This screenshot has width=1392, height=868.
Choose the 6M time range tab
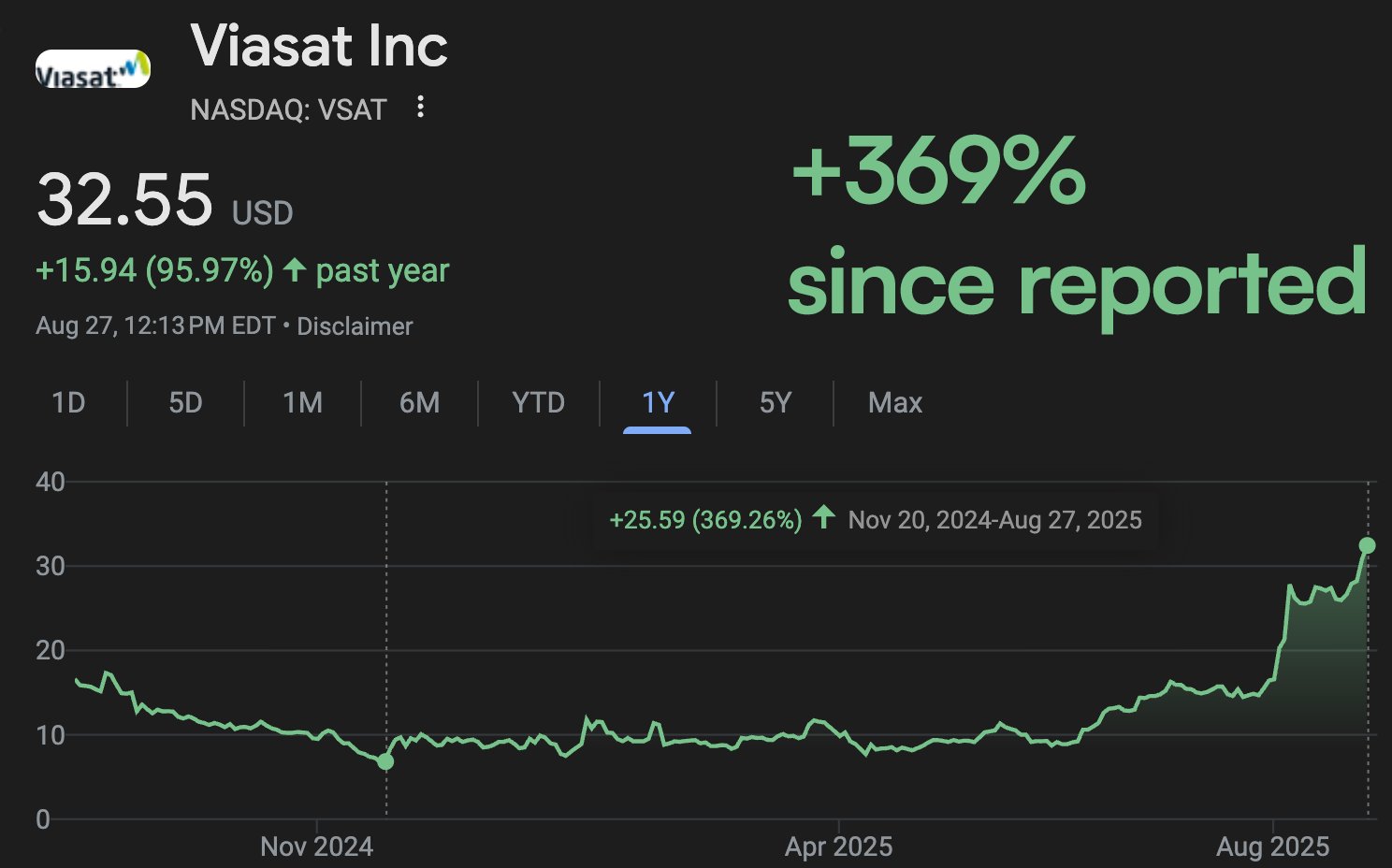419,403
